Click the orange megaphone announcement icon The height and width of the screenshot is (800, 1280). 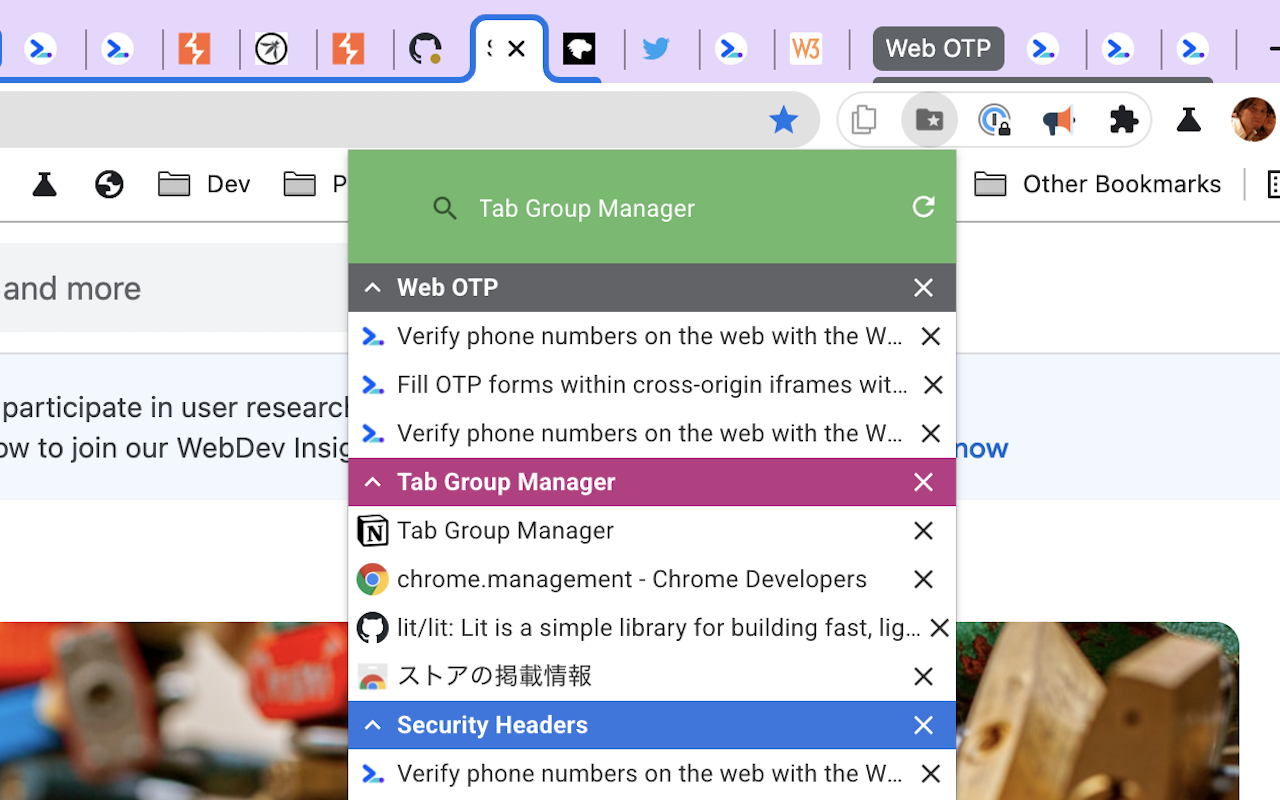coord(1058,119)
